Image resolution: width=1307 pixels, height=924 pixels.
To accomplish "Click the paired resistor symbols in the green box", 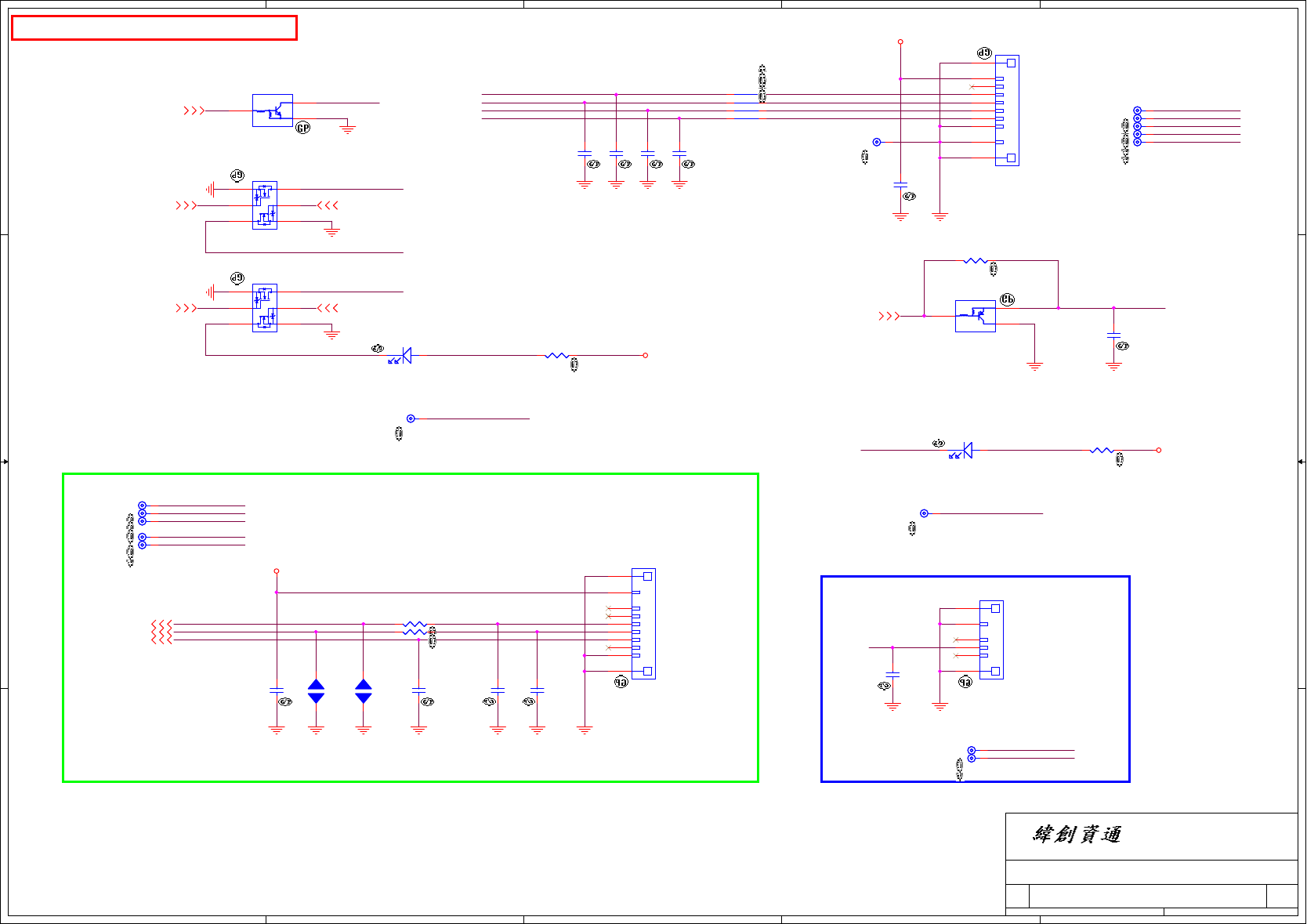I will 415,628.
